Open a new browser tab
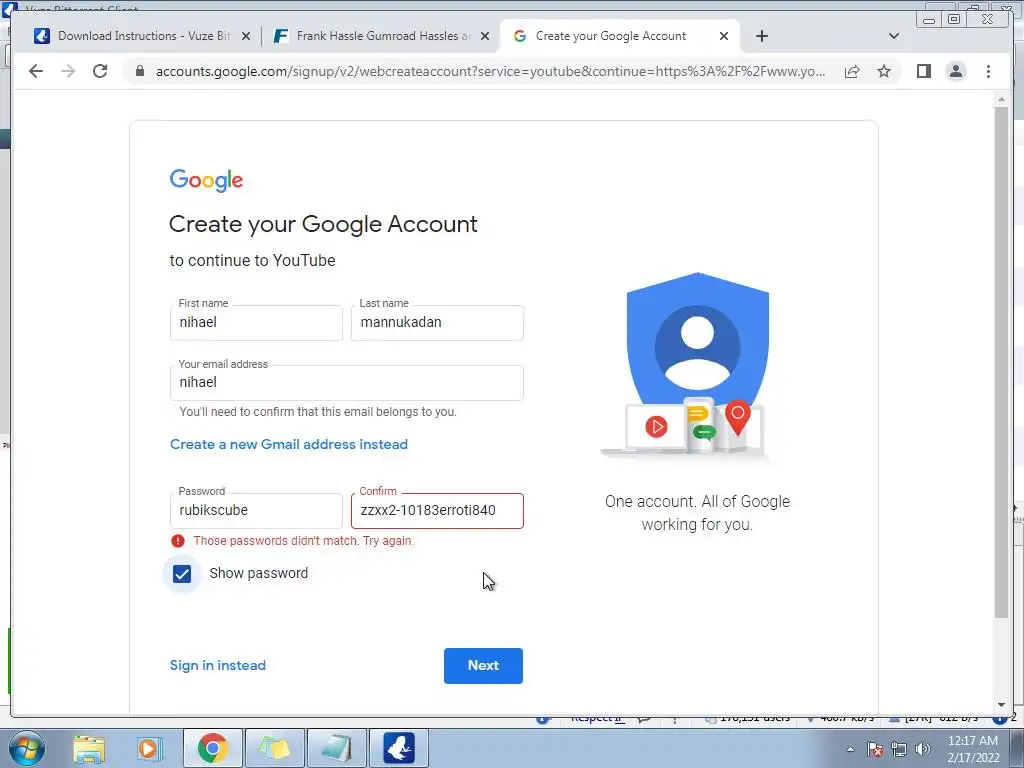Viewport: 1024px width, 768px height. coord(761,36)
